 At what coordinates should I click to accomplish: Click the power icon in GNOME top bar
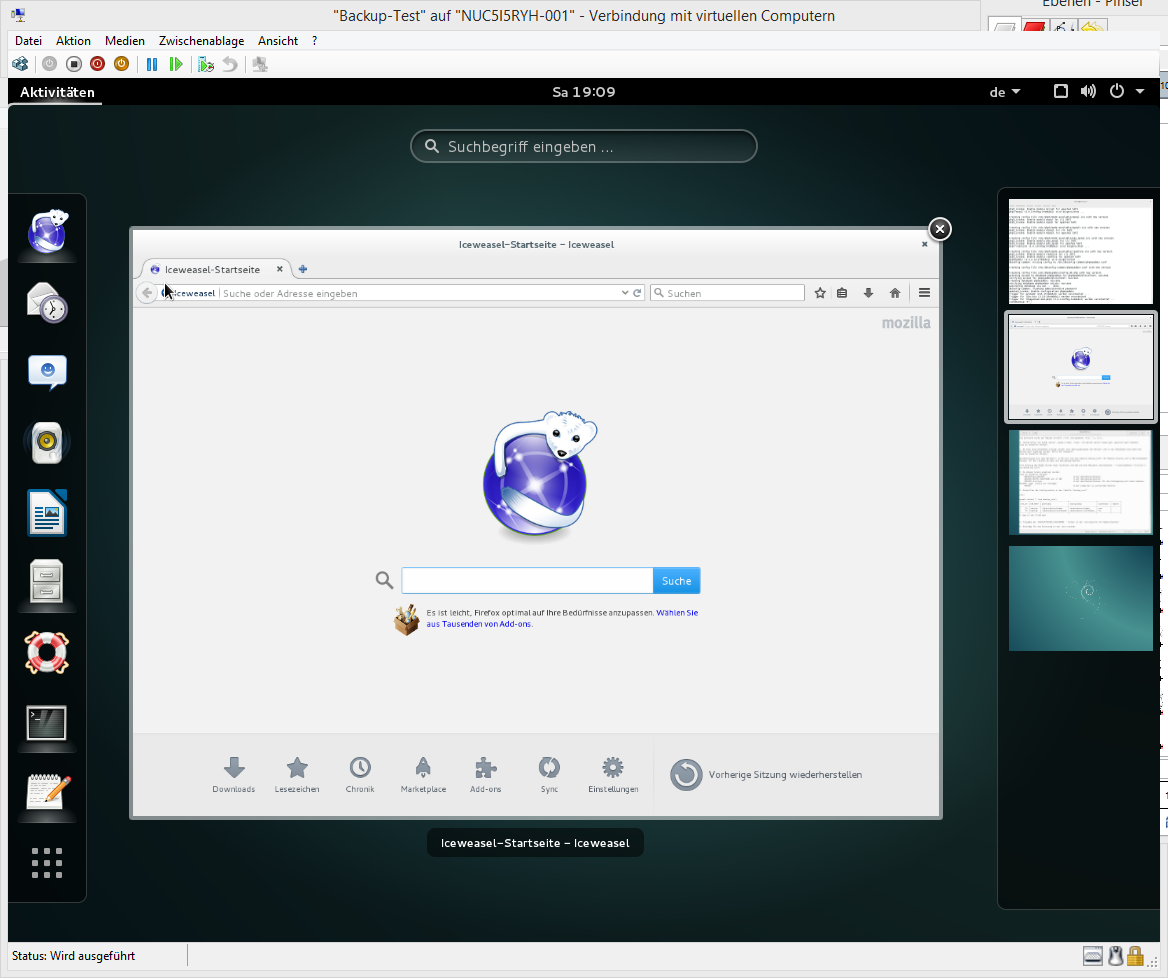coord(1117,92)
